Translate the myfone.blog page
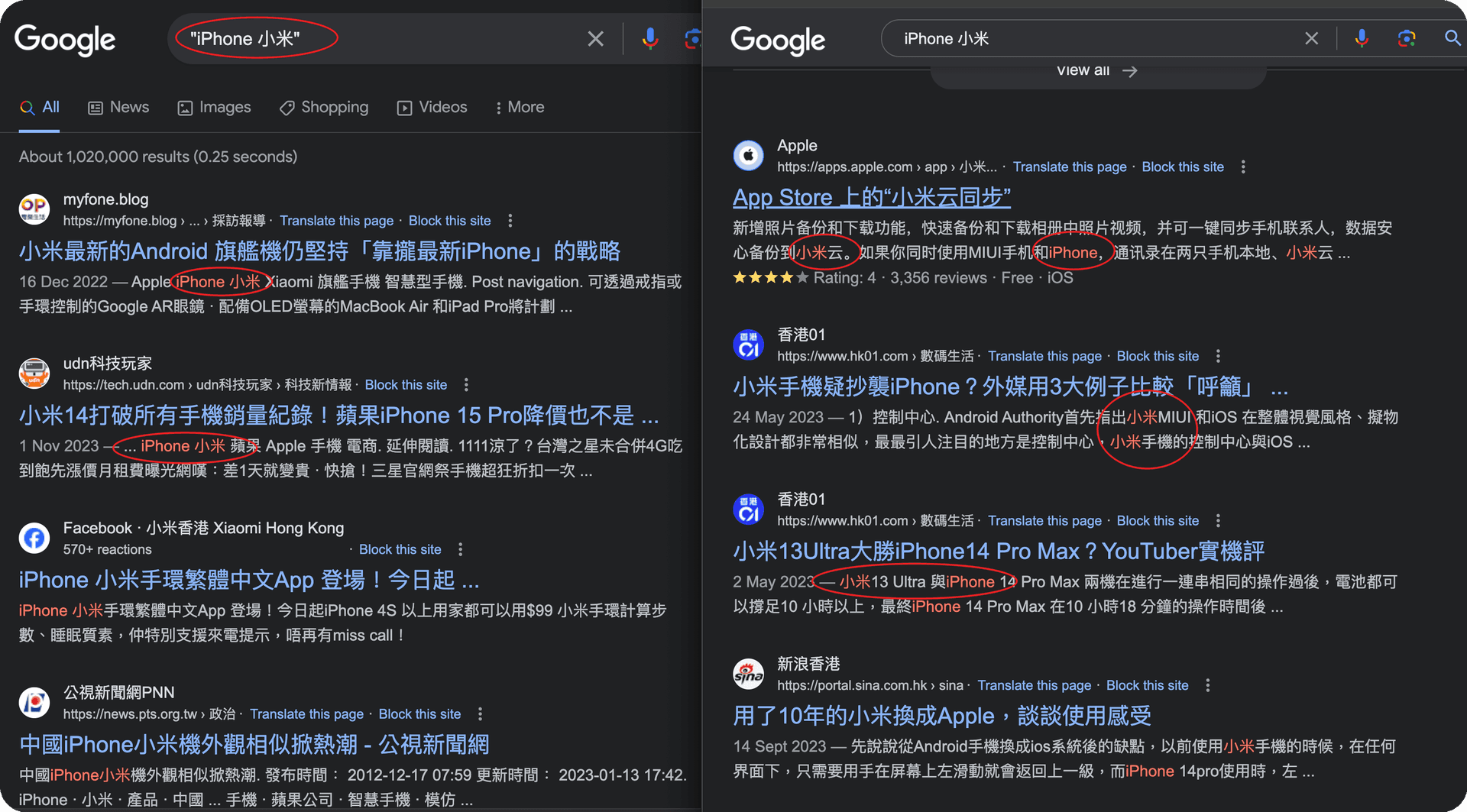The width and height of the screenshot is (1467, 812). [336, 221]
